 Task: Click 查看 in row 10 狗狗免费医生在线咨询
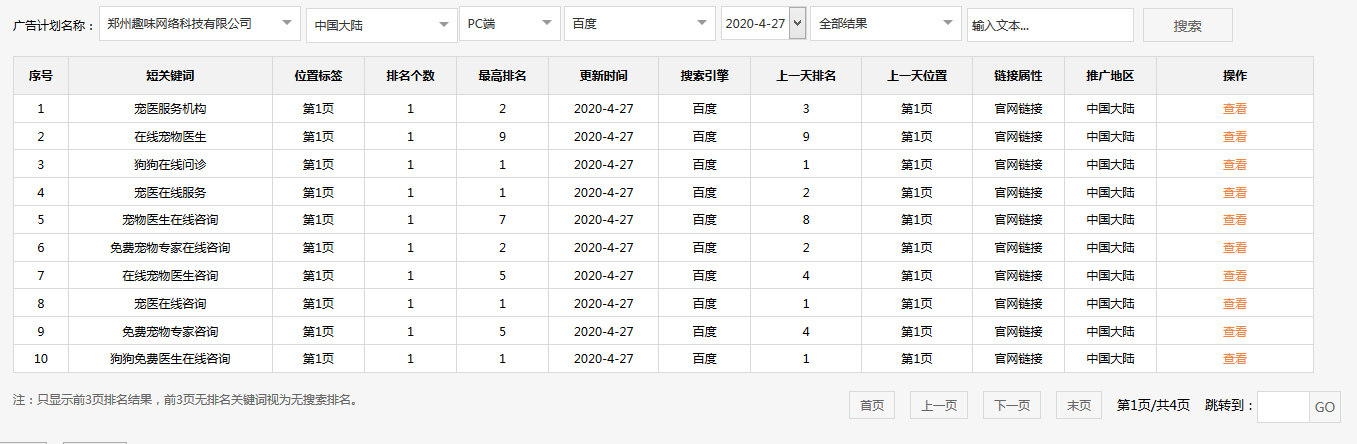click(x=1234, y=359)
